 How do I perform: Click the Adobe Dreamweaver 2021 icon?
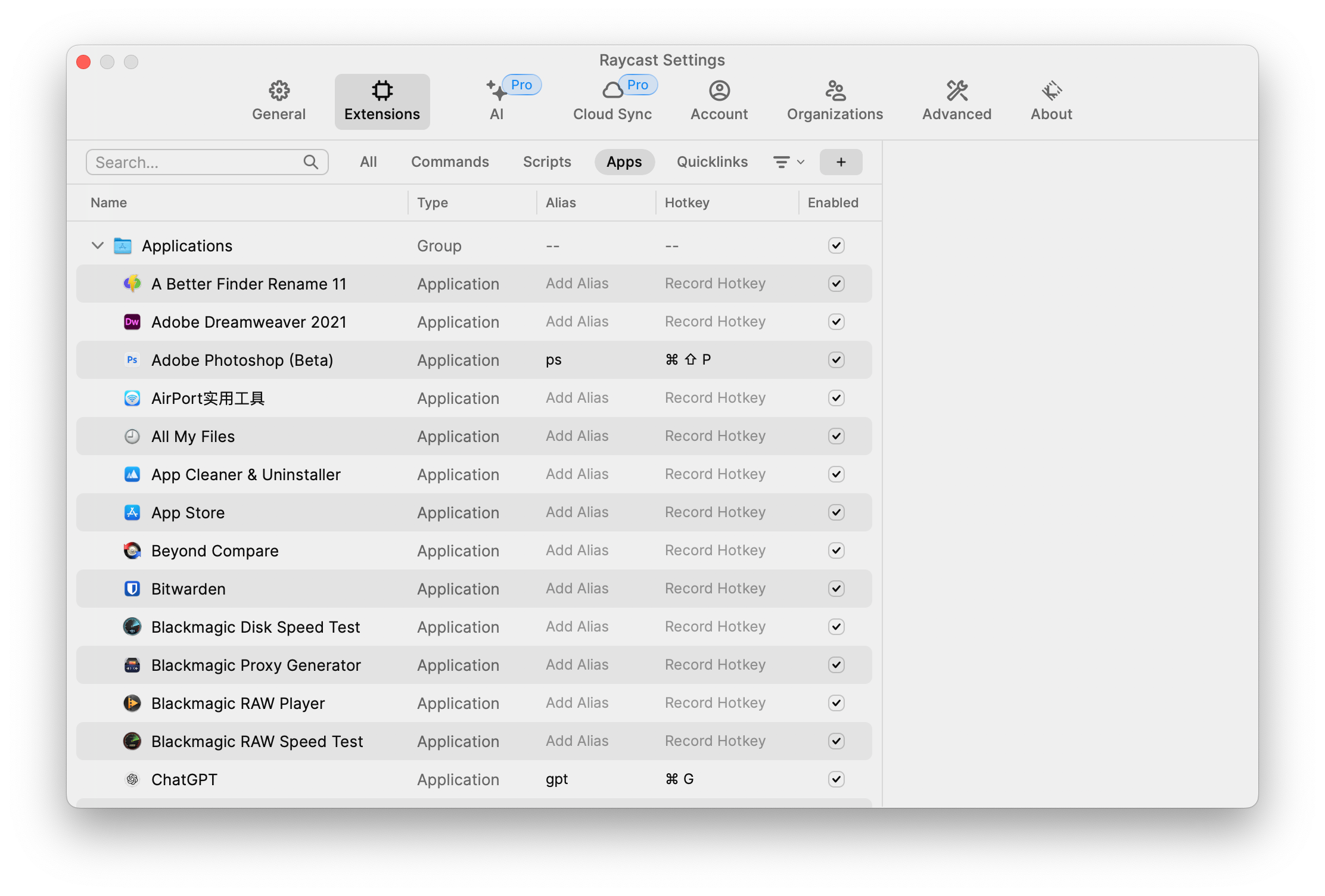(132, 322)
